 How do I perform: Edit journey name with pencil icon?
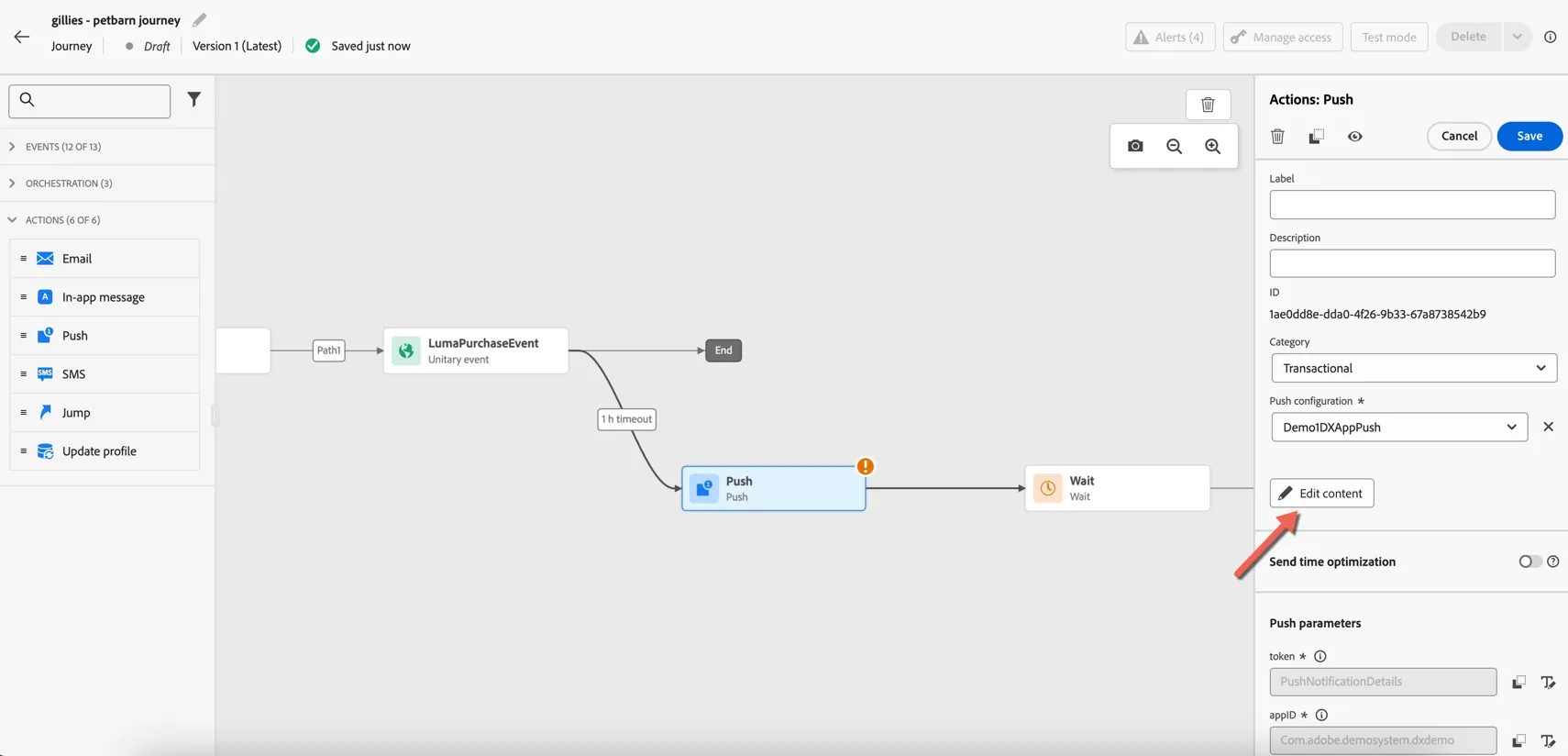[199, 19]
